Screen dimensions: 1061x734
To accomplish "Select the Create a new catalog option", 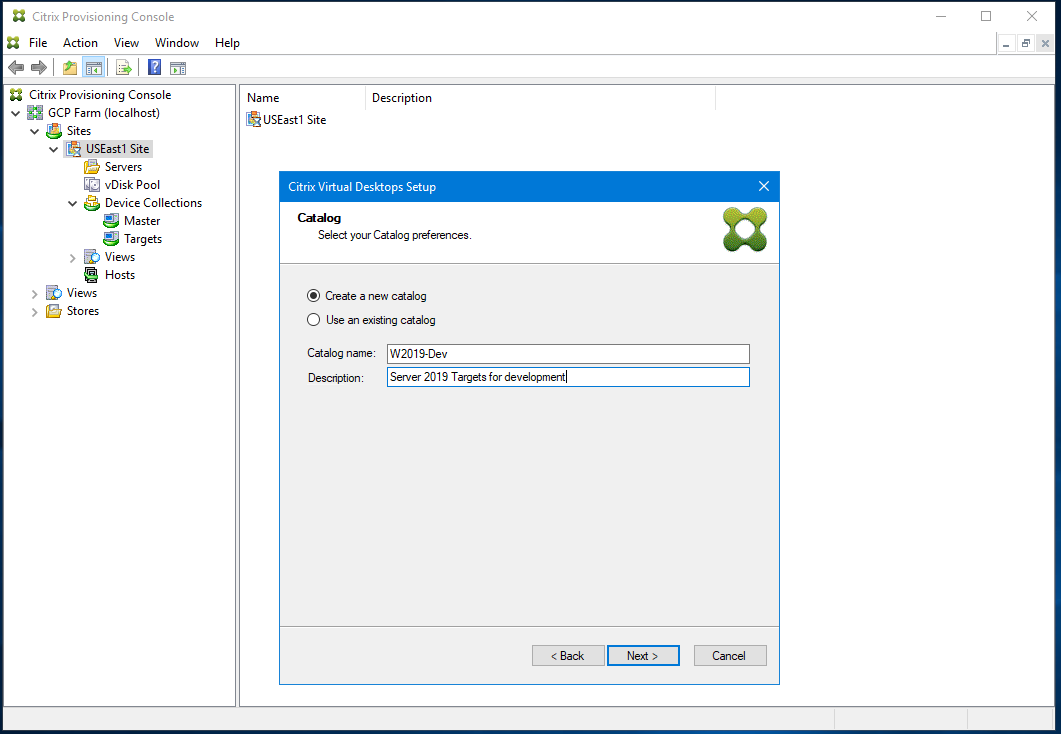I will 313,296.
